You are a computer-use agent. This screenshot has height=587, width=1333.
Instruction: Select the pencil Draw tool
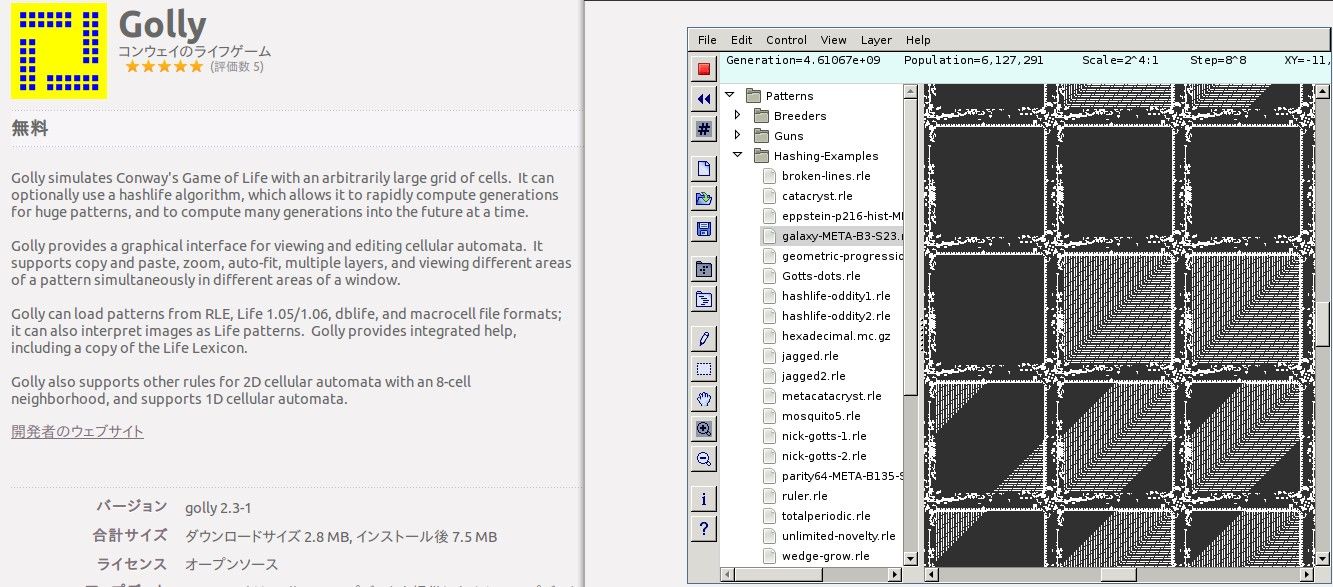[x=704, y=339]
